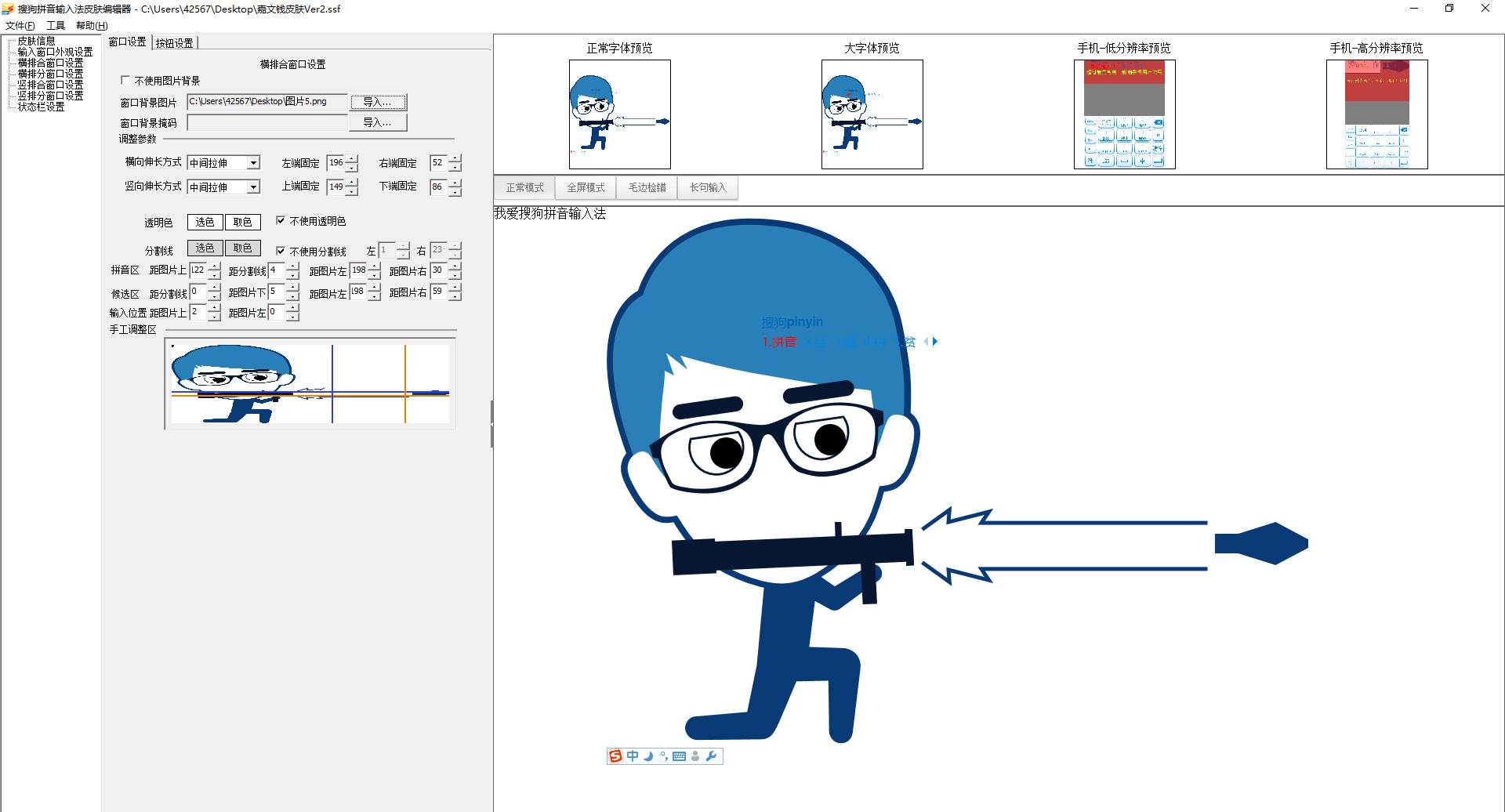Open the 横向伸长方式 dropdown
The width and height of the screenshot is (1505, 812).
[253, 163]
